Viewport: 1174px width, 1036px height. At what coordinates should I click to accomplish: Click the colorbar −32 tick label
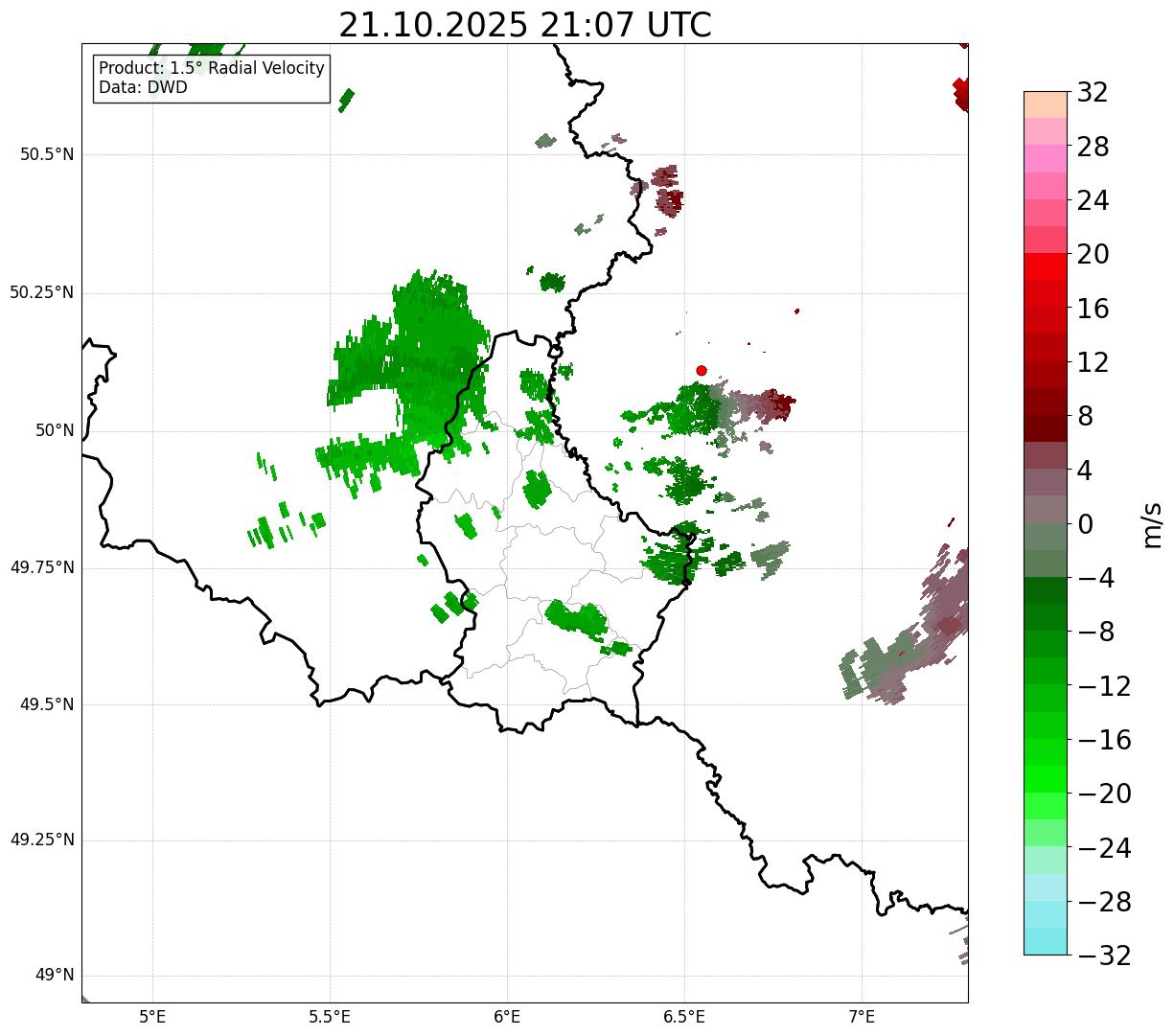click(1104, 955)
